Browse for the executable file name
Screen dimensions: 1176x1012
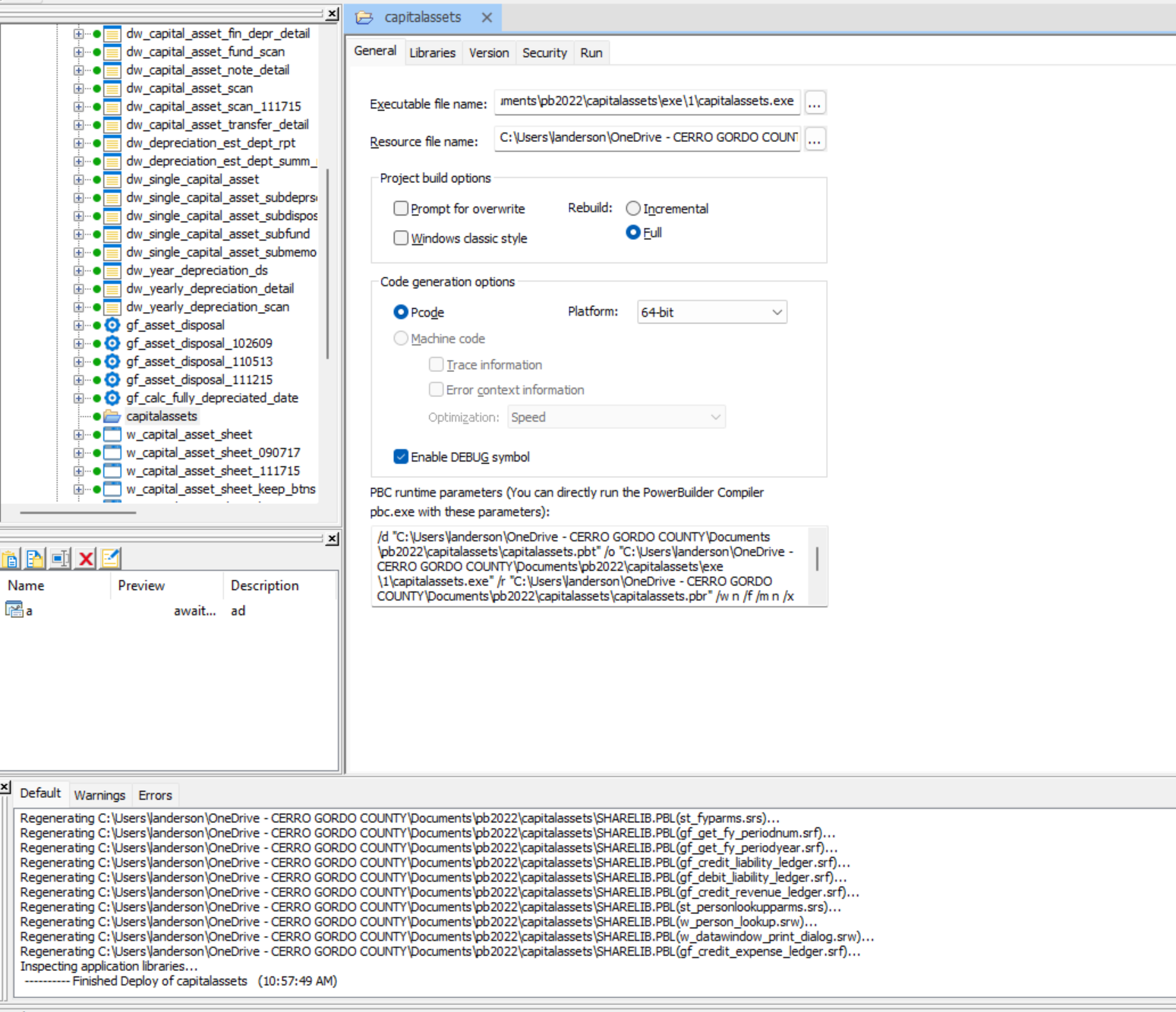pyautogui.click(x=815, y=102)
